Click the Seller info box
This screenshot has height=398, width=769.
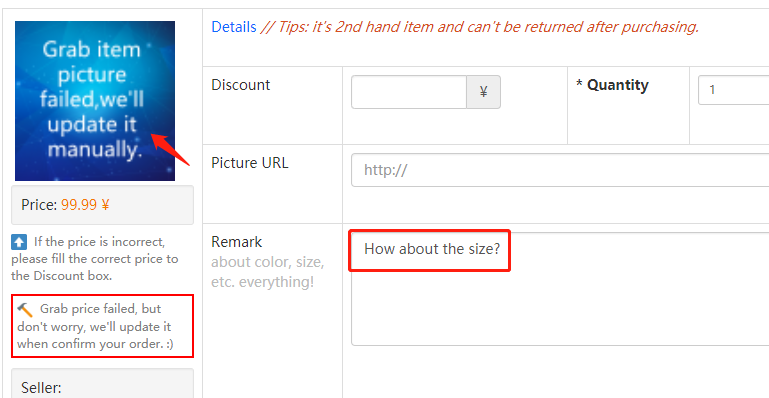click(x=103, y=383)
